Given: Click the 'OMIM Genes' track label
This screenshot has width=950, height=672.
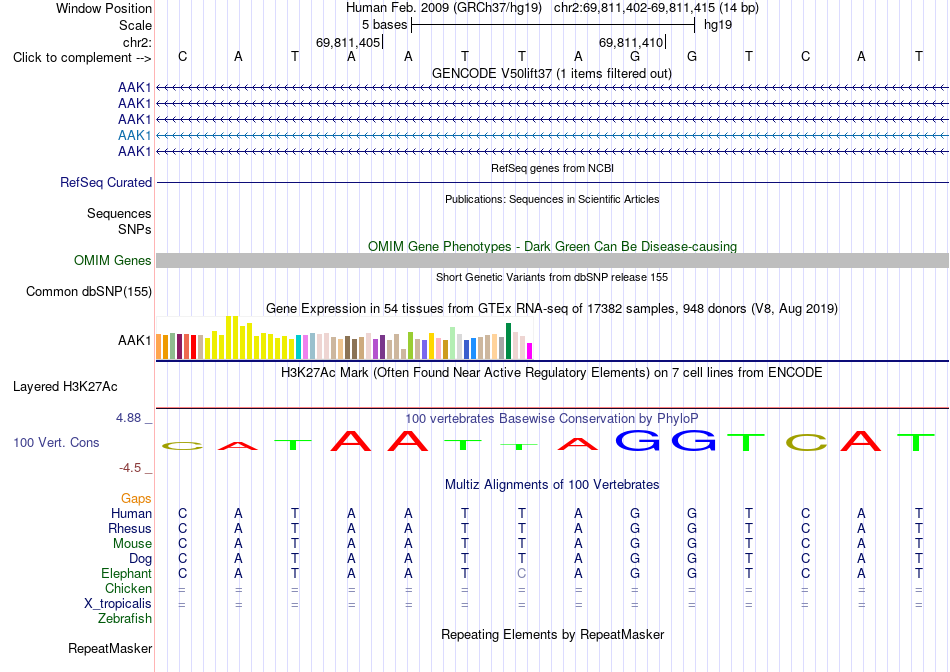Looking at the screenshot, I should 113,261.
